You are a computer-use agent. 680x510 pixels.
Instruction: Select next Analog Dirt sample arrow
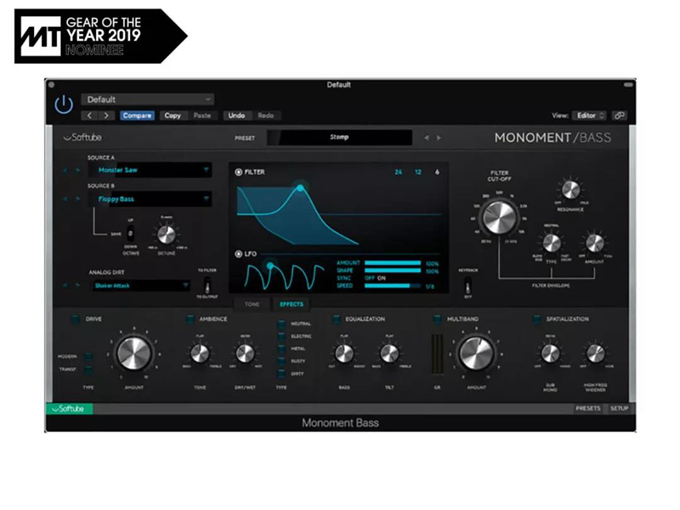click(x=78, y=285)
